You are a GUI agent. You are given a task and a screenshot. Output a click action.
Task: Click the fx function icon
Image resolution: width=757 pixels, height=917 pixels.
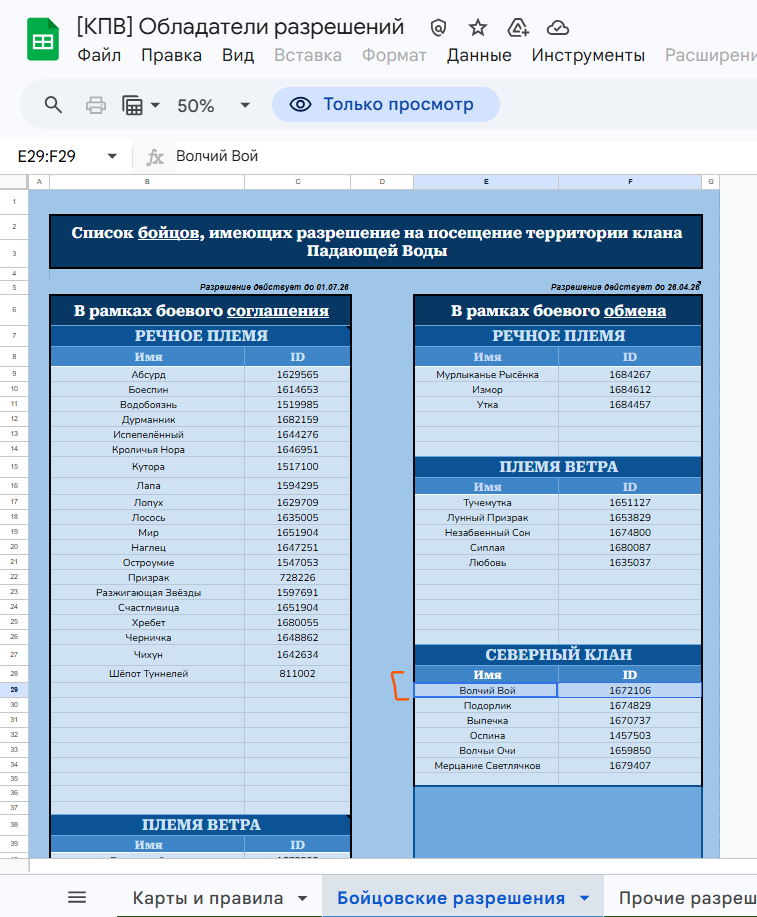coord(155,157)
